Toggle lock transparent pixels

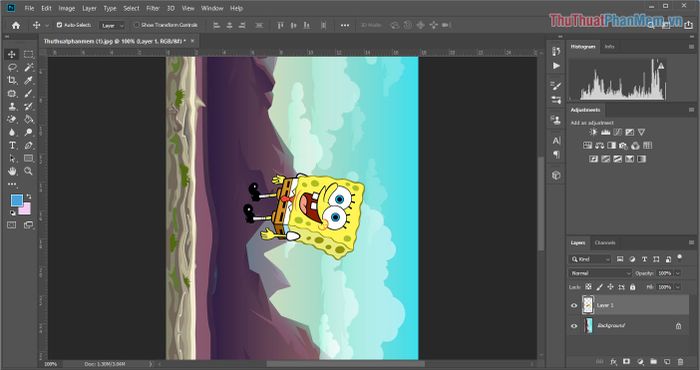pyautogui.click(x=588, y=287)
